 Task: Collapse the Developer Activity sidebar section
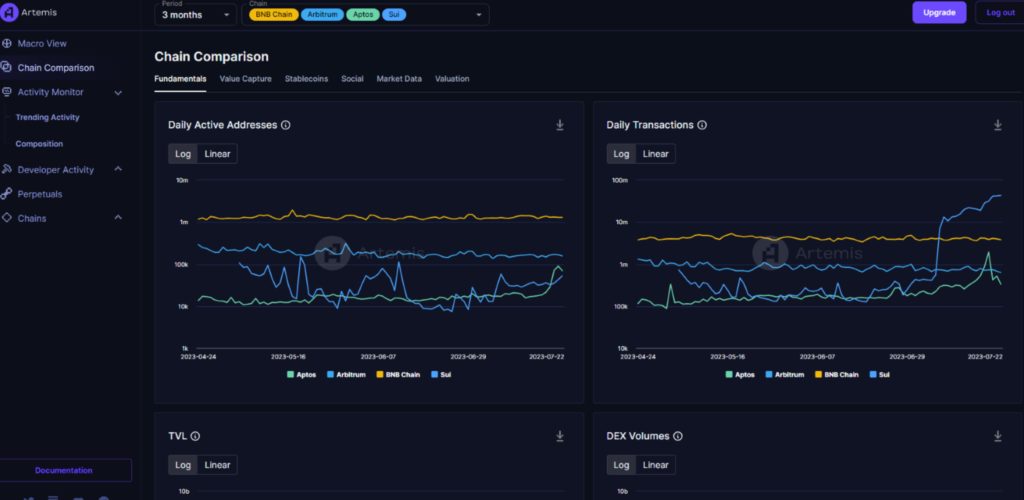118,169
